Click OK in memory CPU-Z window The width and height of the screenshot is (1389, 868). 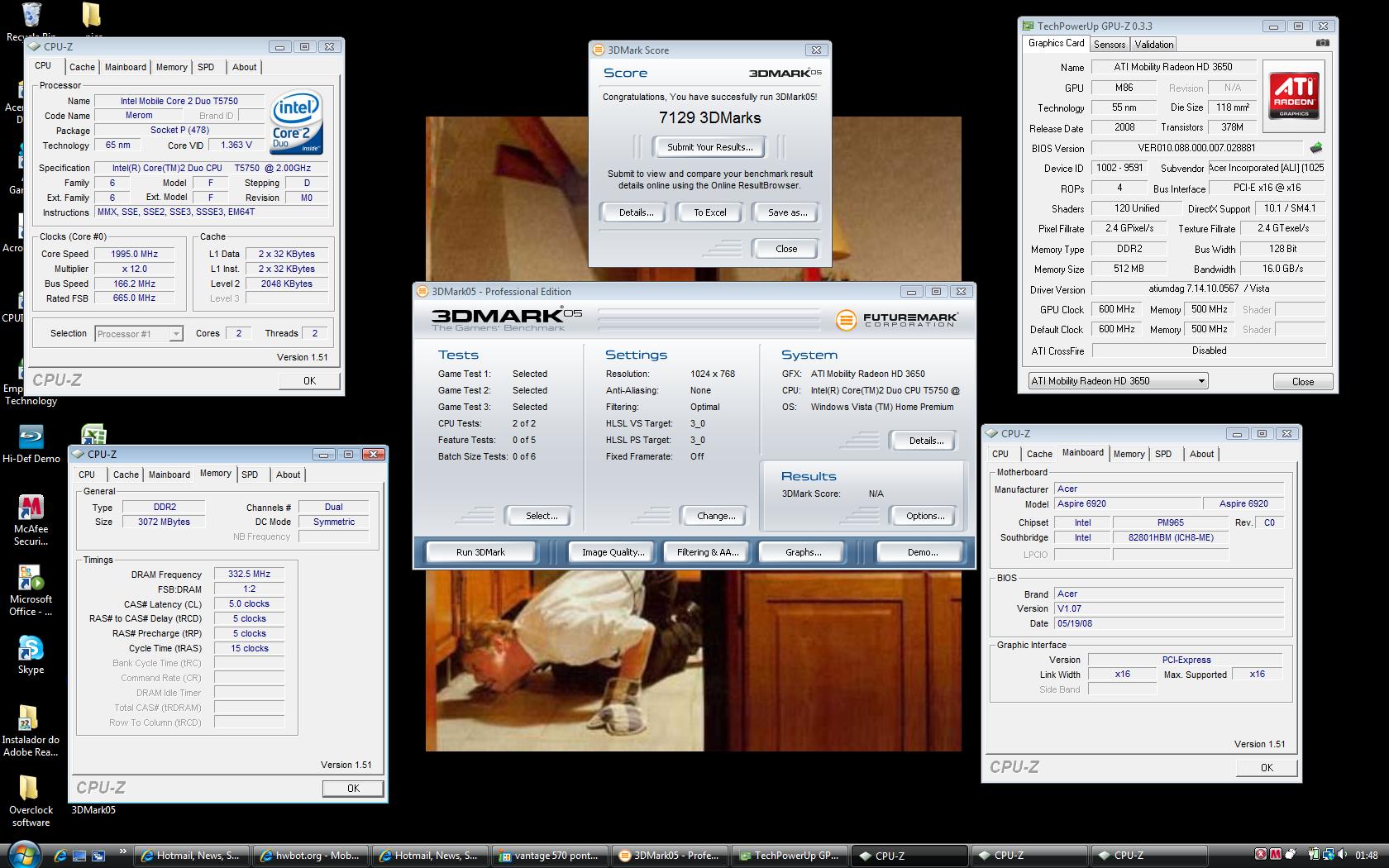[x=353, y=789]
